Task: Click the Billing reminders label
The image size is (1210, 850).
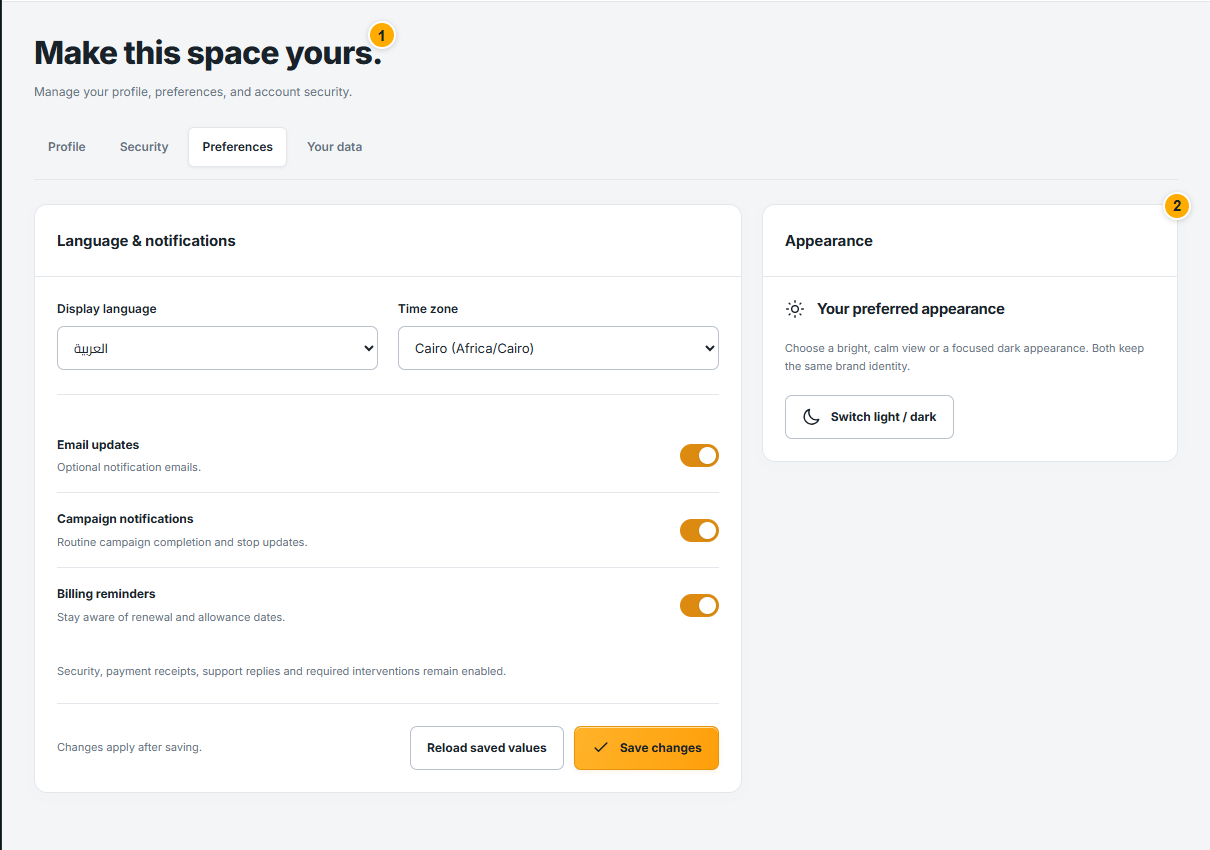Action: 106,594
